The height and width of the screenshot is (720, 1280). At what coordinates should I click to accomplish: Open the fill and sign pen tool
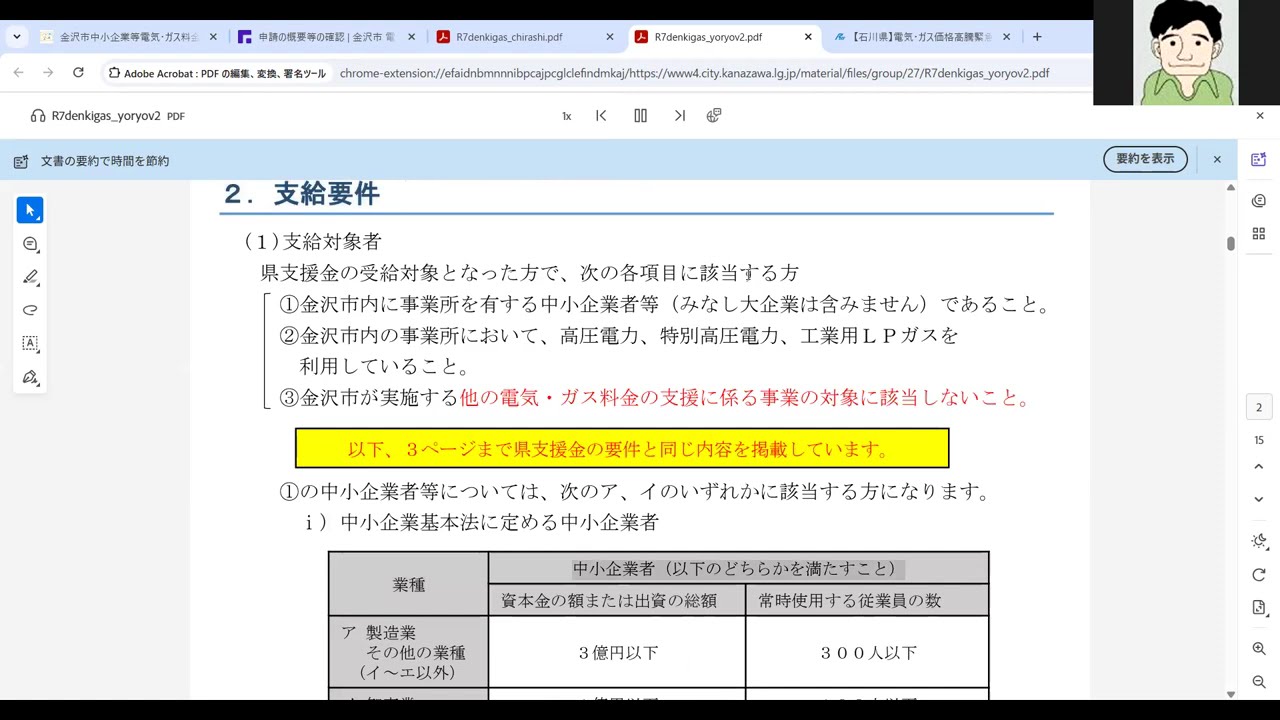coord(30,378)
